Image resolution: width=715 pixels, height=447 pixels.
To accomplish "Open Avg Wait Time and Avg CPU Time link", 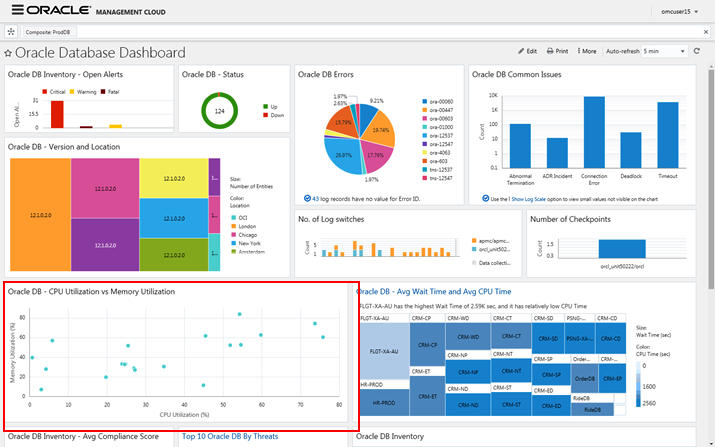I will [434, 291].
